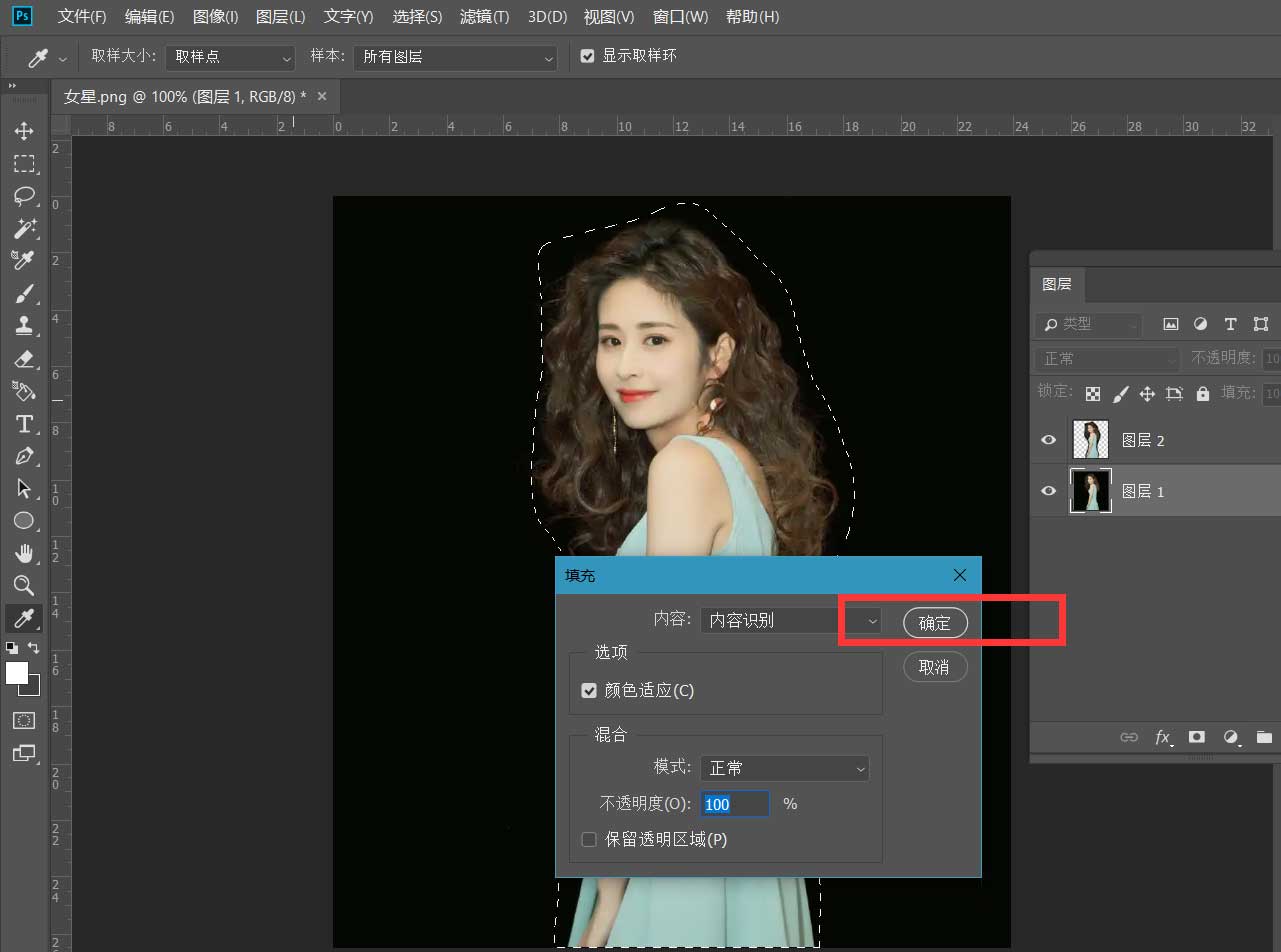Select 图层 2 thumbnail

(x=1091, y=440)
